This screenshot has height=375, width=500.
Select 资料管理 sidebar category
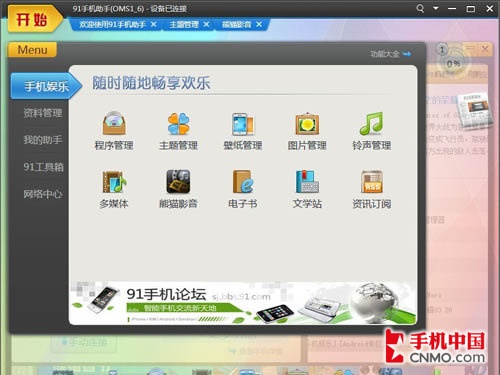point(43,113)
